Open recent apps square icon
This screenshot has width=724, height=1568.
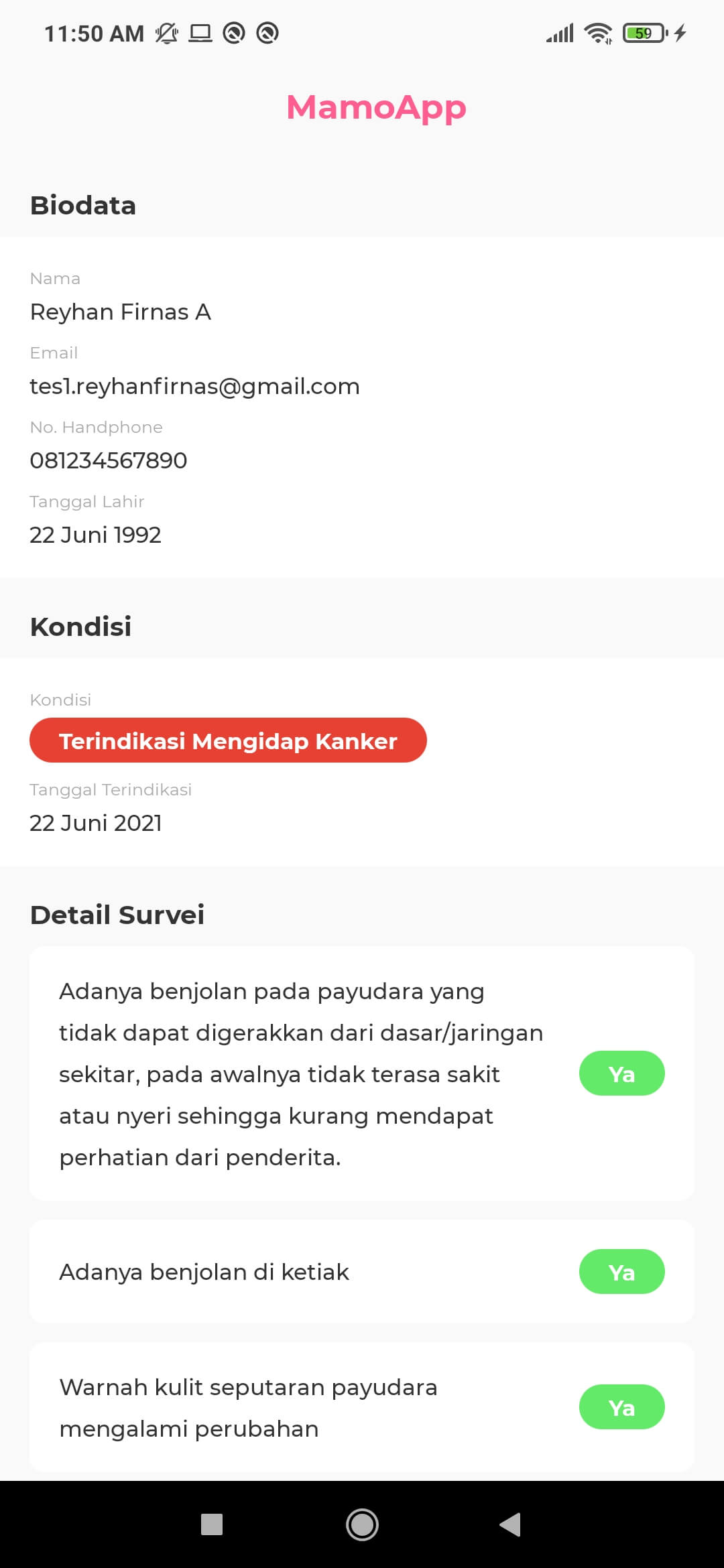pos(212,1524)
